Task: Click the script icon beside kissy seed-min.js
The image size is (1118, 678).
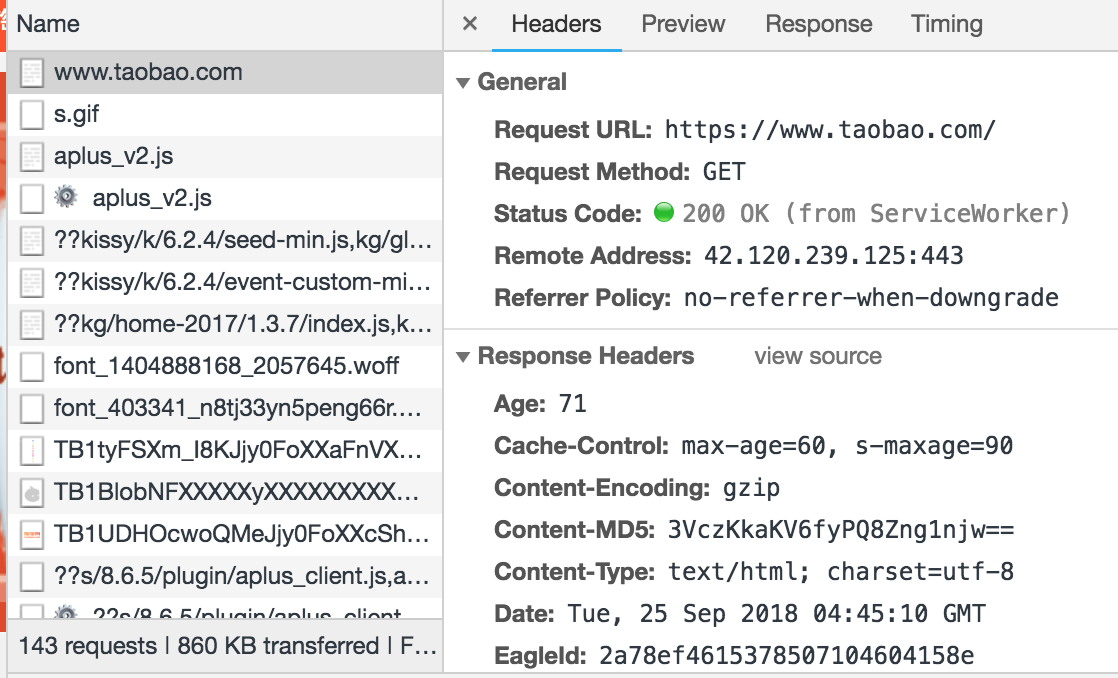Action: point(33,240)
